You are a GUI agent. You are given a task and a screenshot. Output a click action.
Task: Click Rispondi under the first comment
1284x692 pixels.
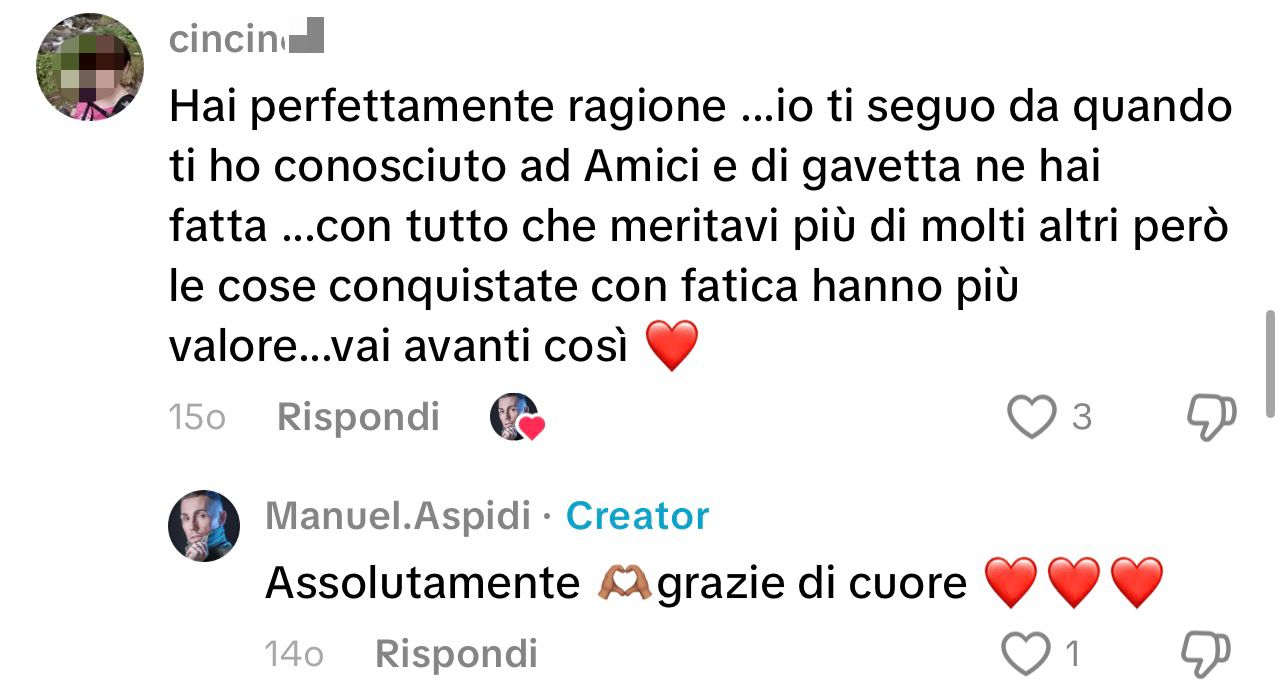pyautogui.click(x=358, y=417)
